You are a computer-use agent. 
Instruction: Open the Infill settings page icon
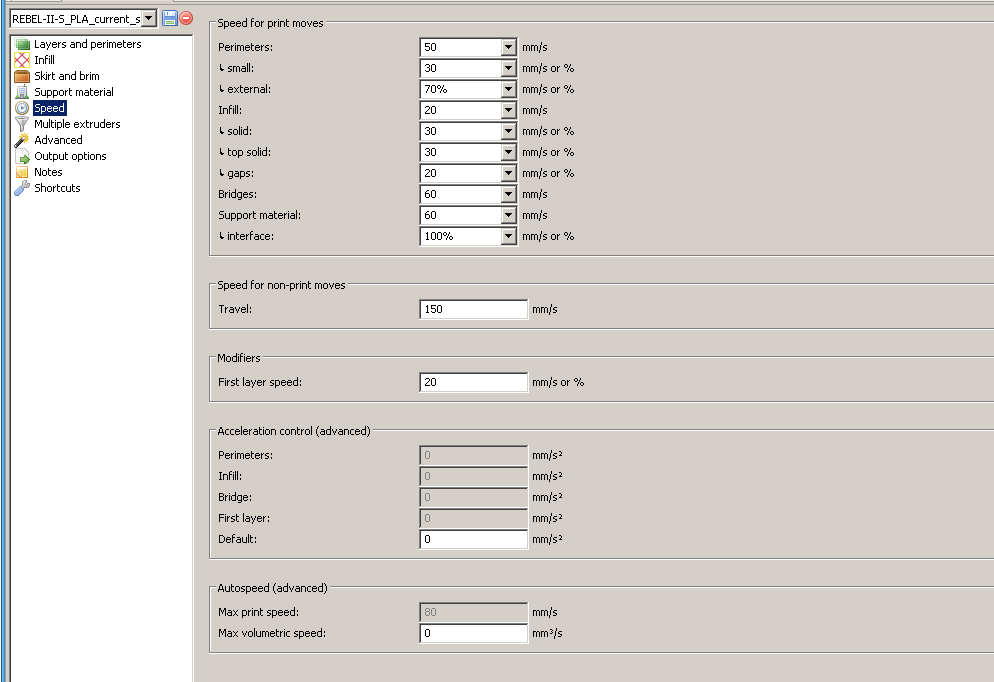coord(22,60)
